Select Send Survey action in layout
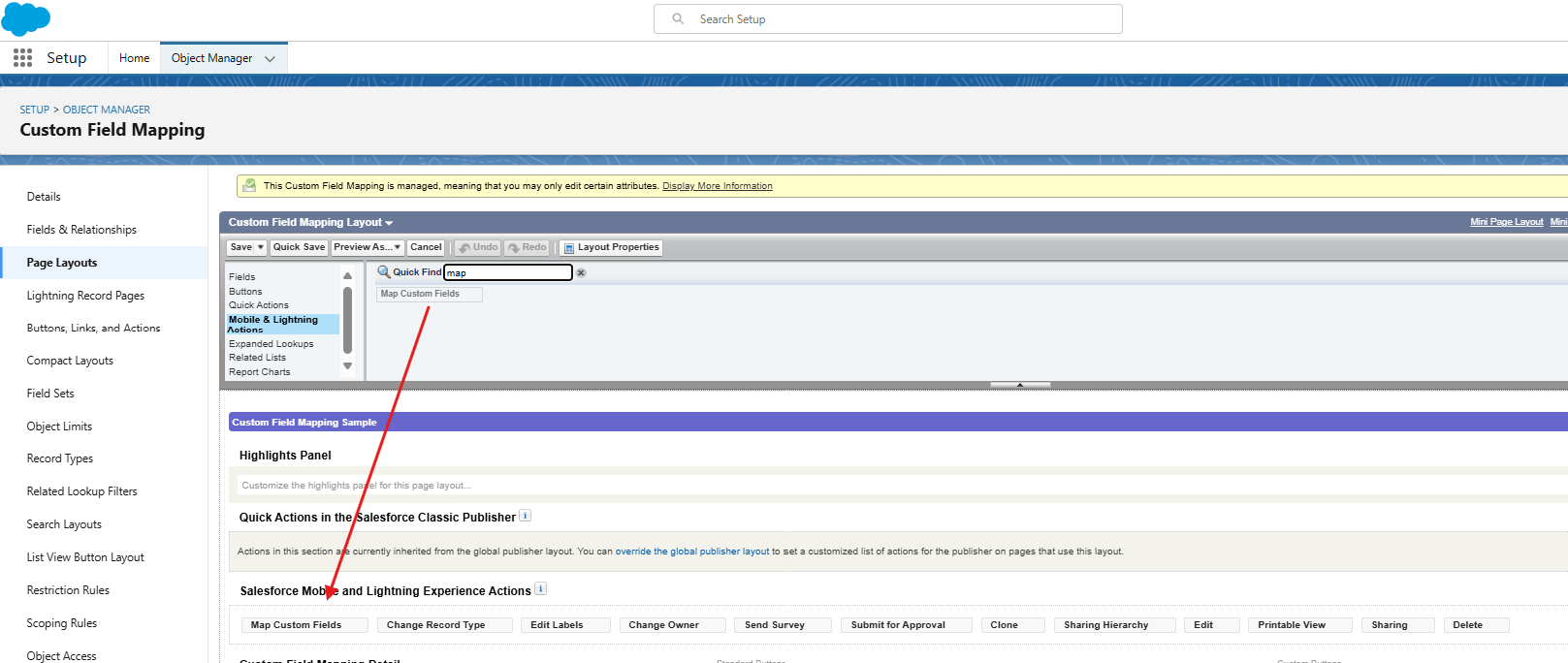The height and width of the screenshot is (663, 1568). click(x=783, y=625)
